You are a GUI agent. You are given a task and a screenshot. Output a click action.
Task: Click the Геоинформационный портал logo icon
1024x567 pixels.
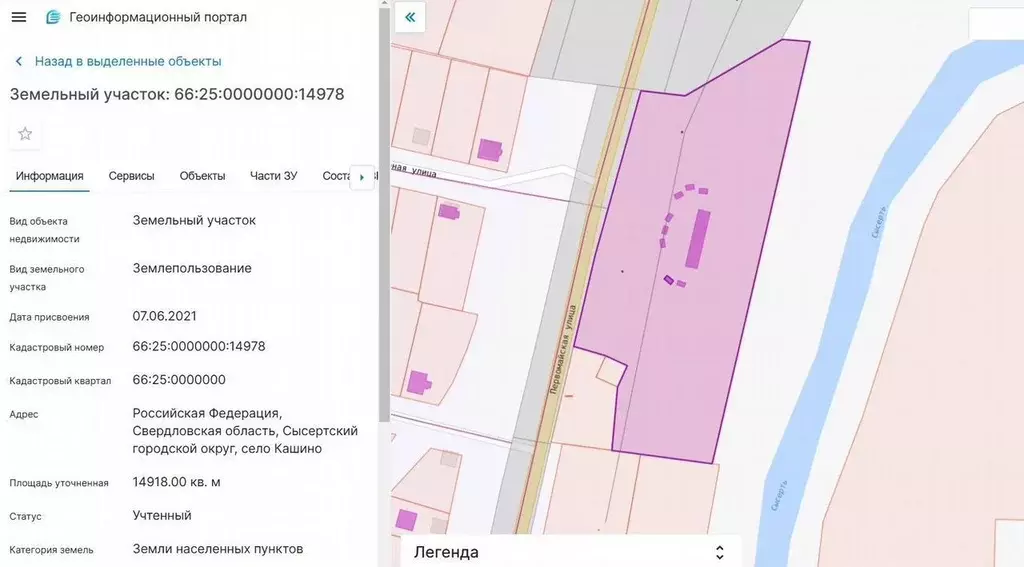[x=53, y=17]
